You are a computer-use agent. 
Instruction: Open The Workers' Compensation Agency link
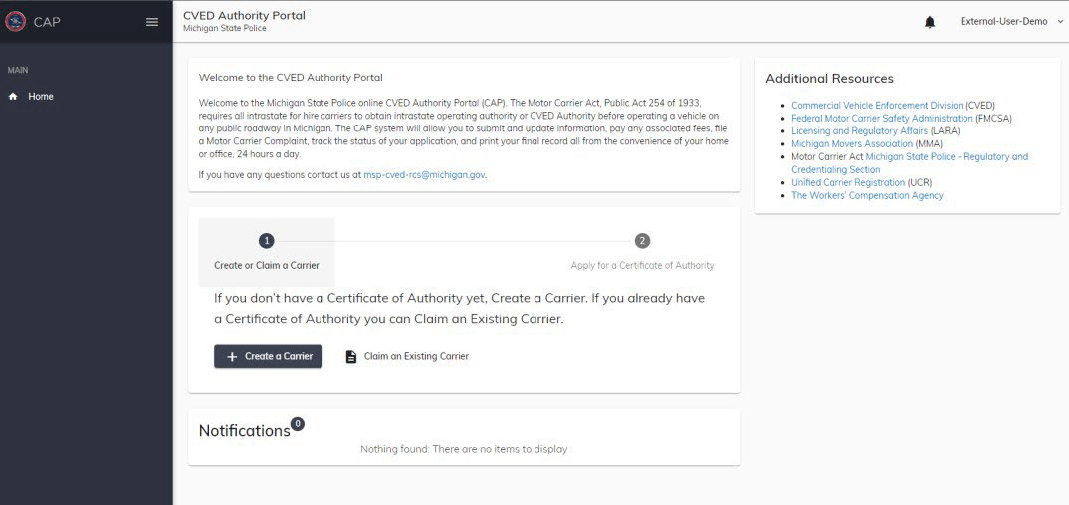coord(867,196)
